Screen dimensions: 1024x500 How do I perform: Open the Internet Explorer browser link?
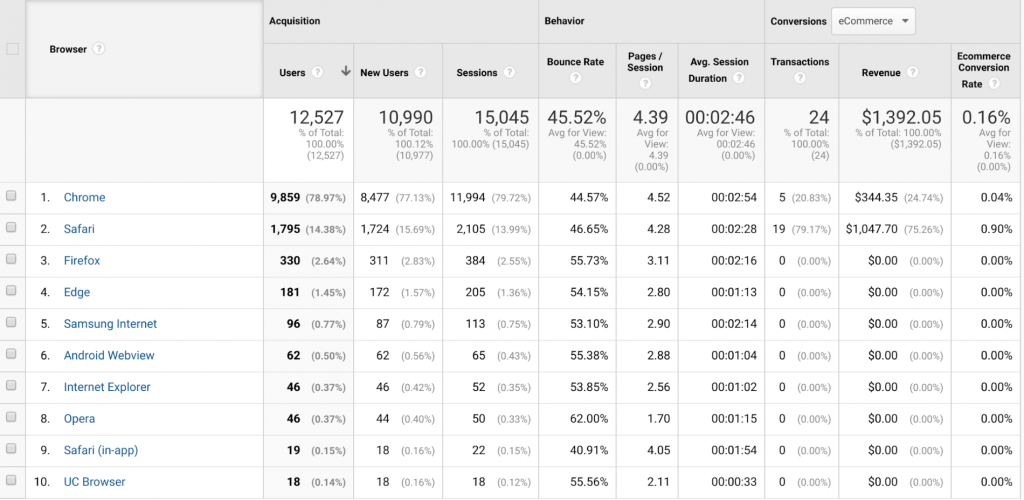(107, 387)
